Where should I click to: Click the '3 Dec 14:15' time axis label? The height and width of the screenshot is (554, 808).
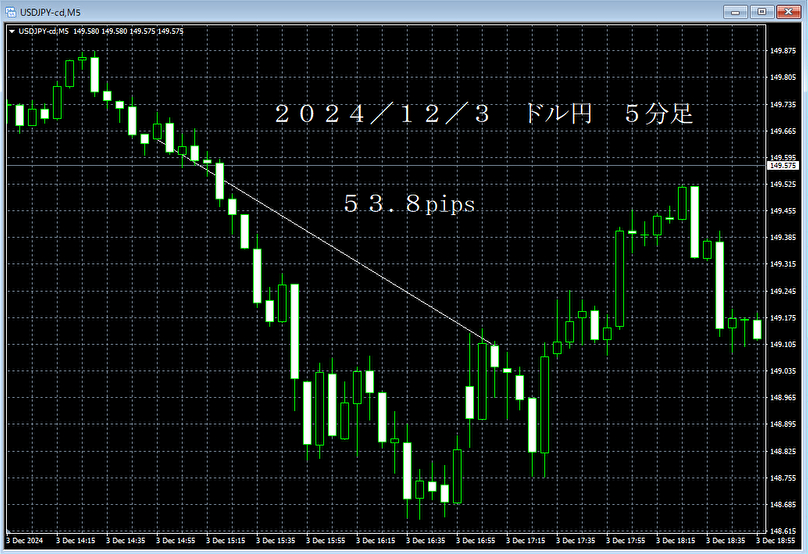76,541
